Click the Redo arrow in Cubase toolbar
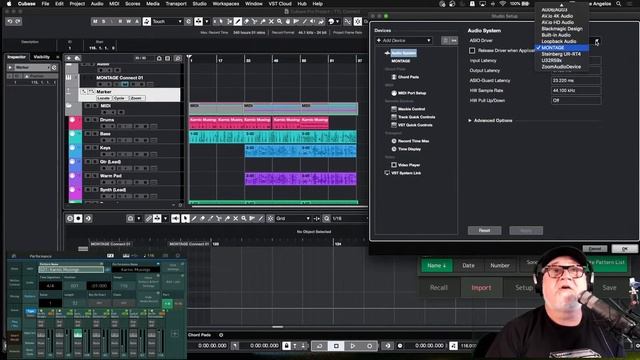The image size is (640, 360). (18, 21)
